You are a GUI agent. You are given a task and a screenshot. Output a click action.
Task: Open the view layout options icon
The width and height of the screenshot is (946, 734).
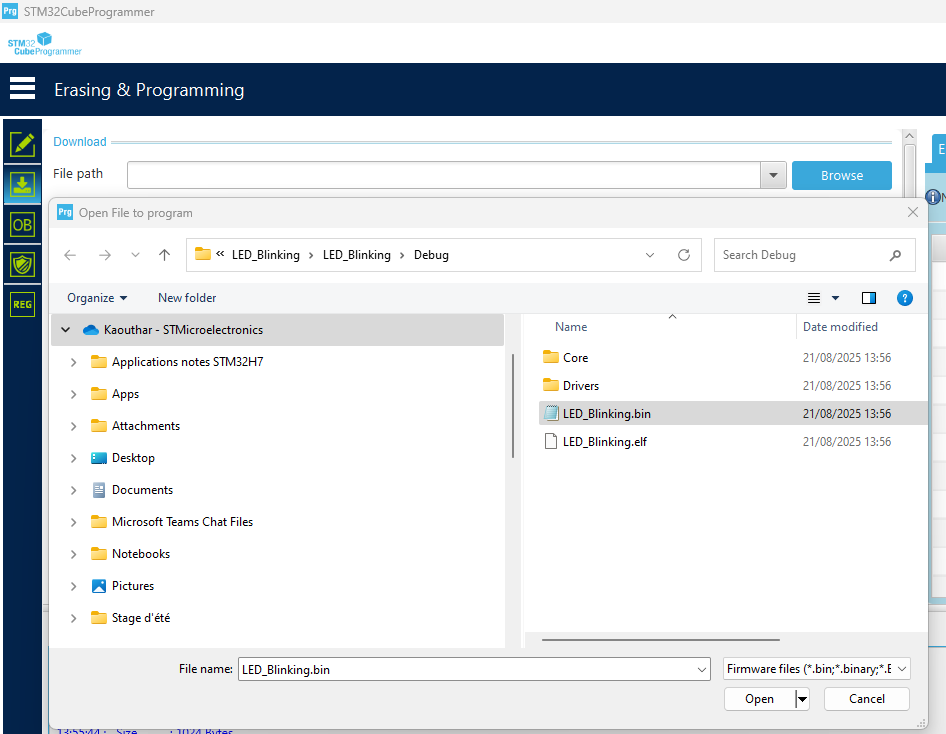point(814,298)
